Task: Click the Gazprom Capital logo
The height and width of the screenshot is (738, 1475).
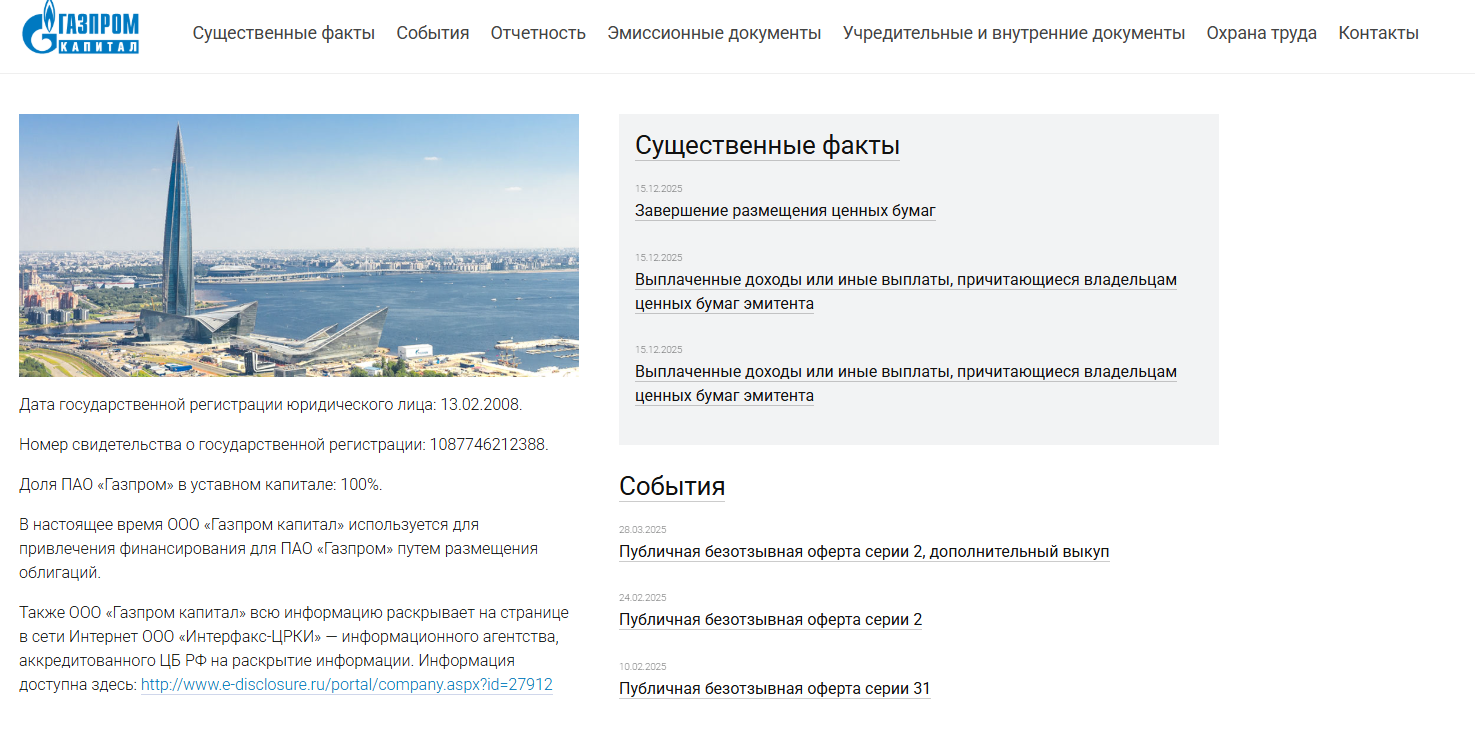Action: pyautogui.click(x=81, y=28)
